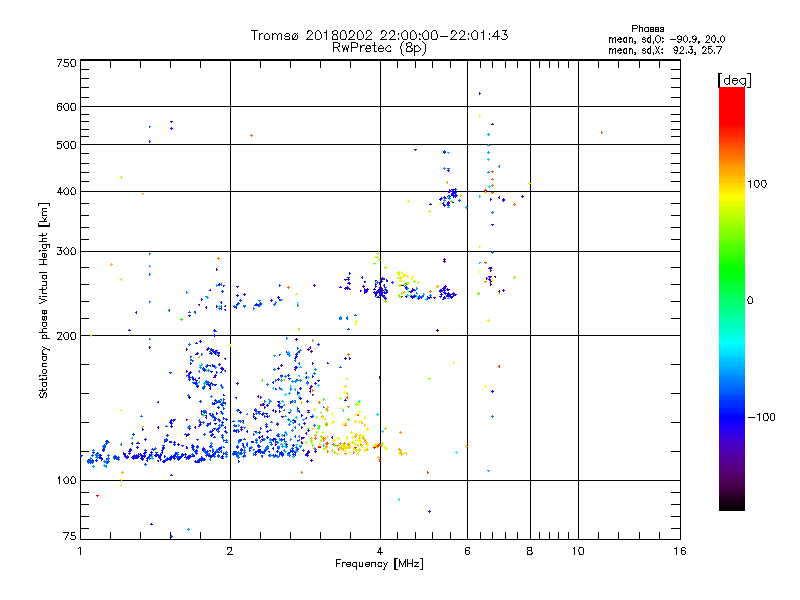800x600 pixels.
Task: Click the '[deg]' colorbar unit label
Action: (x=734, y=80)
